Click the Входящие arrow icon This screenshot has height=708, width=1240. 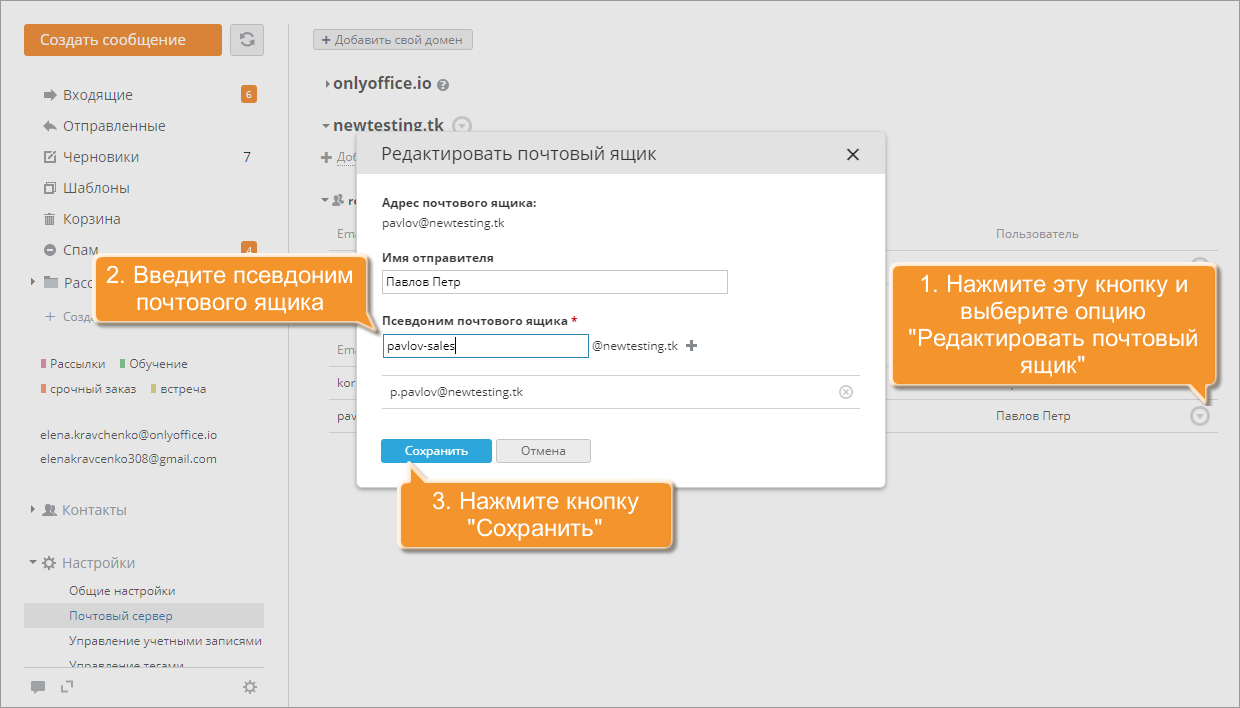[50, 95]
